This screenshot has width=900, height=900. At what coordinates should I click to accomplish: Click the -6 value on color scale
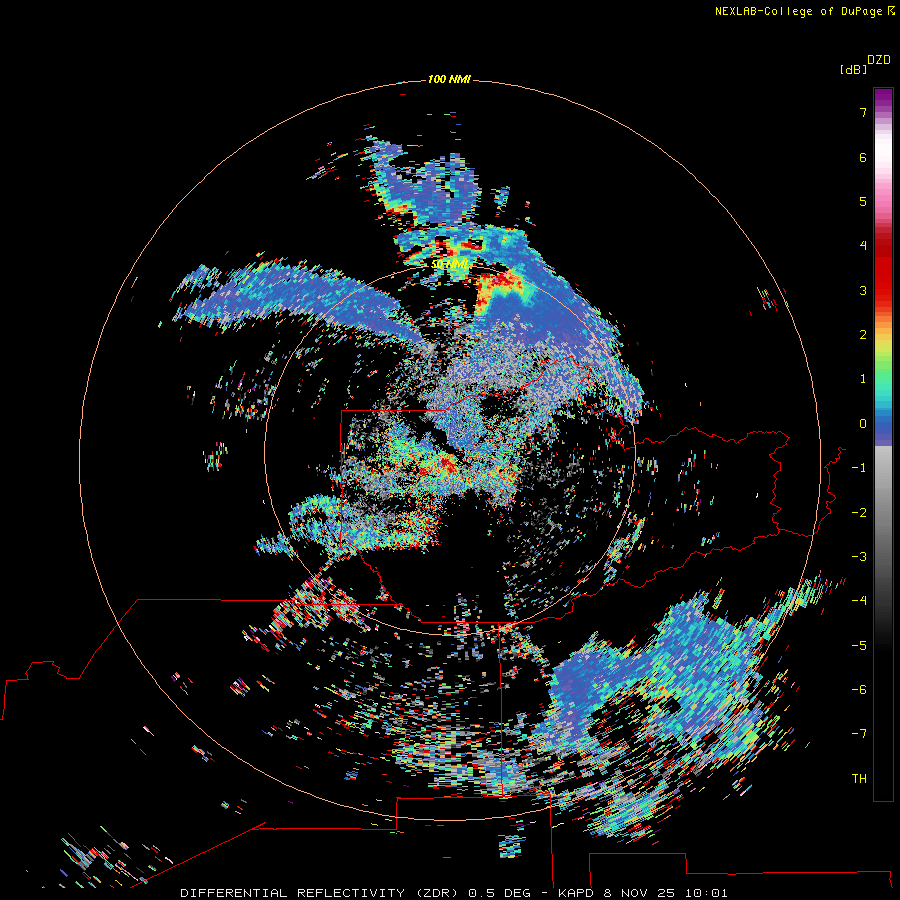(859, 690)
